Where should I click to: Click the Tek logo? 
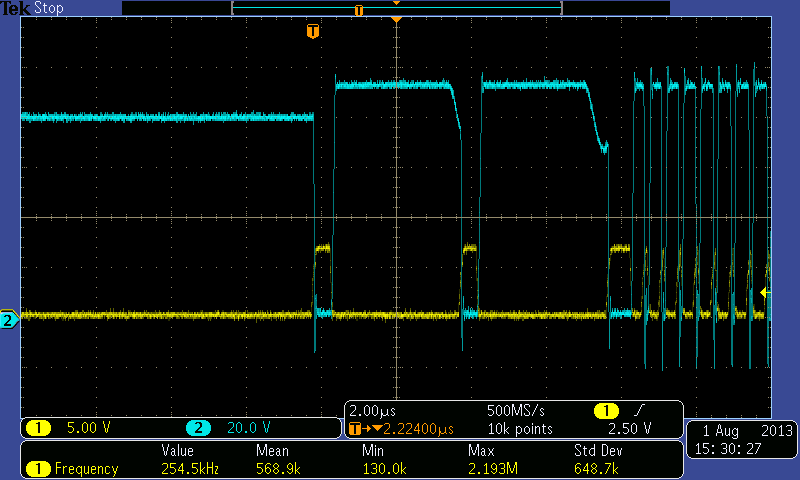point(15,8)
